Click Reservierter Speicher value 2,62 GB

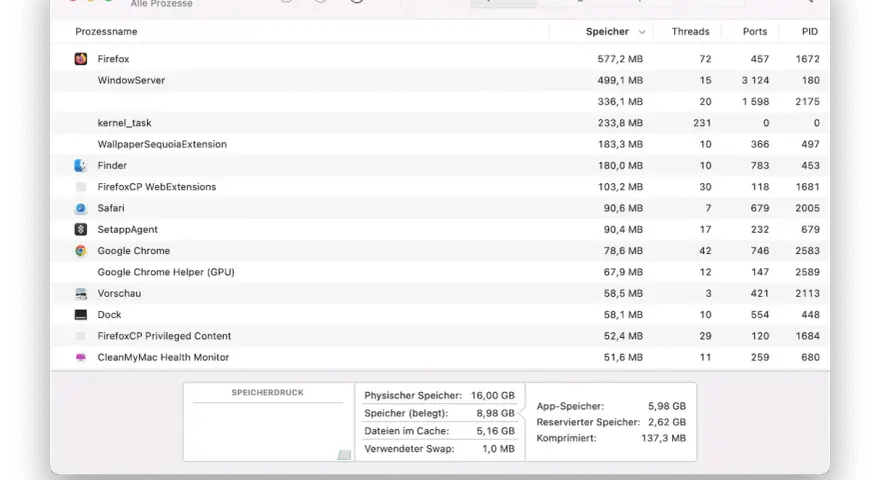[x=667, y=422]
